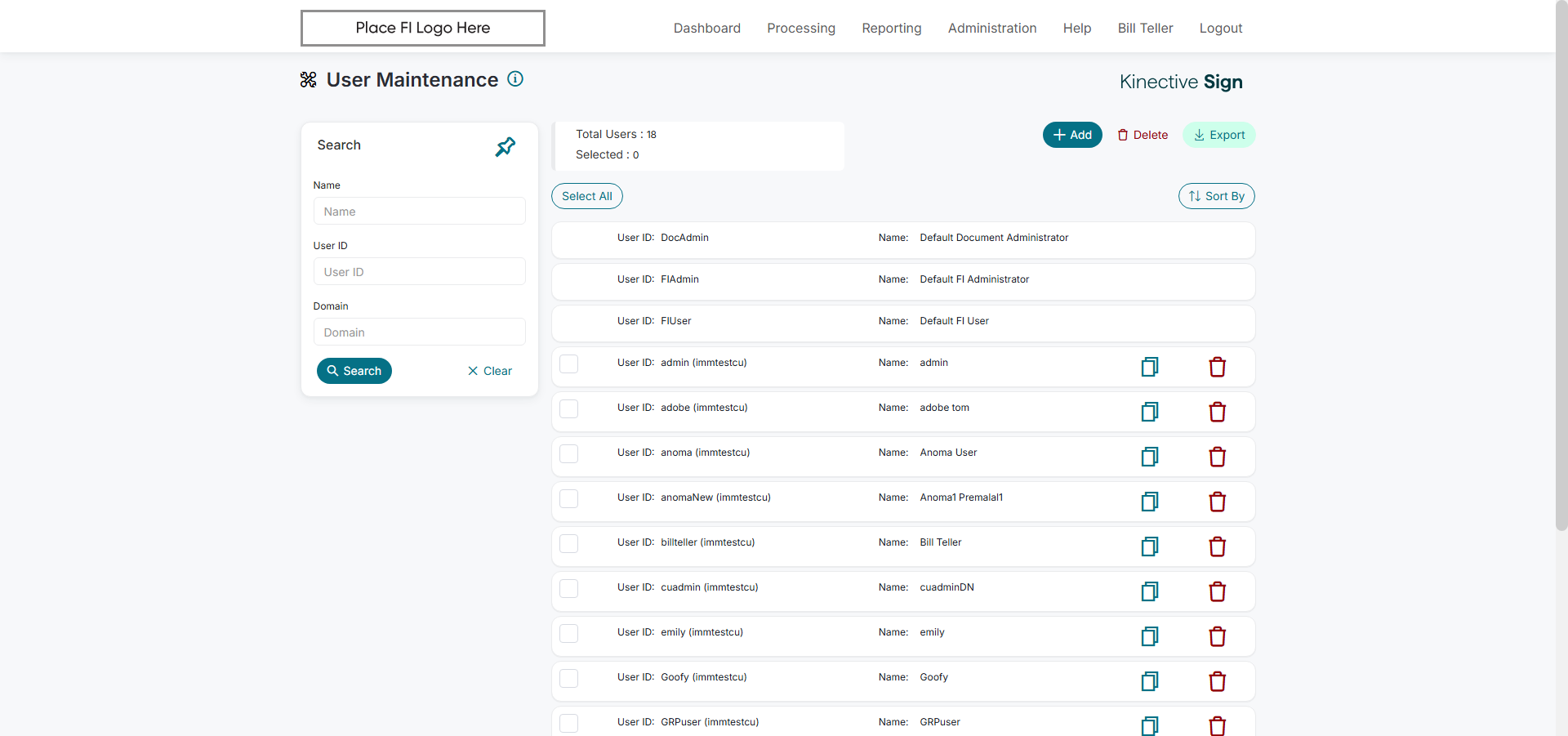1568x736 pixels.
Task: Copy the admin user with duplicate icon
Action: [1150, 367]
